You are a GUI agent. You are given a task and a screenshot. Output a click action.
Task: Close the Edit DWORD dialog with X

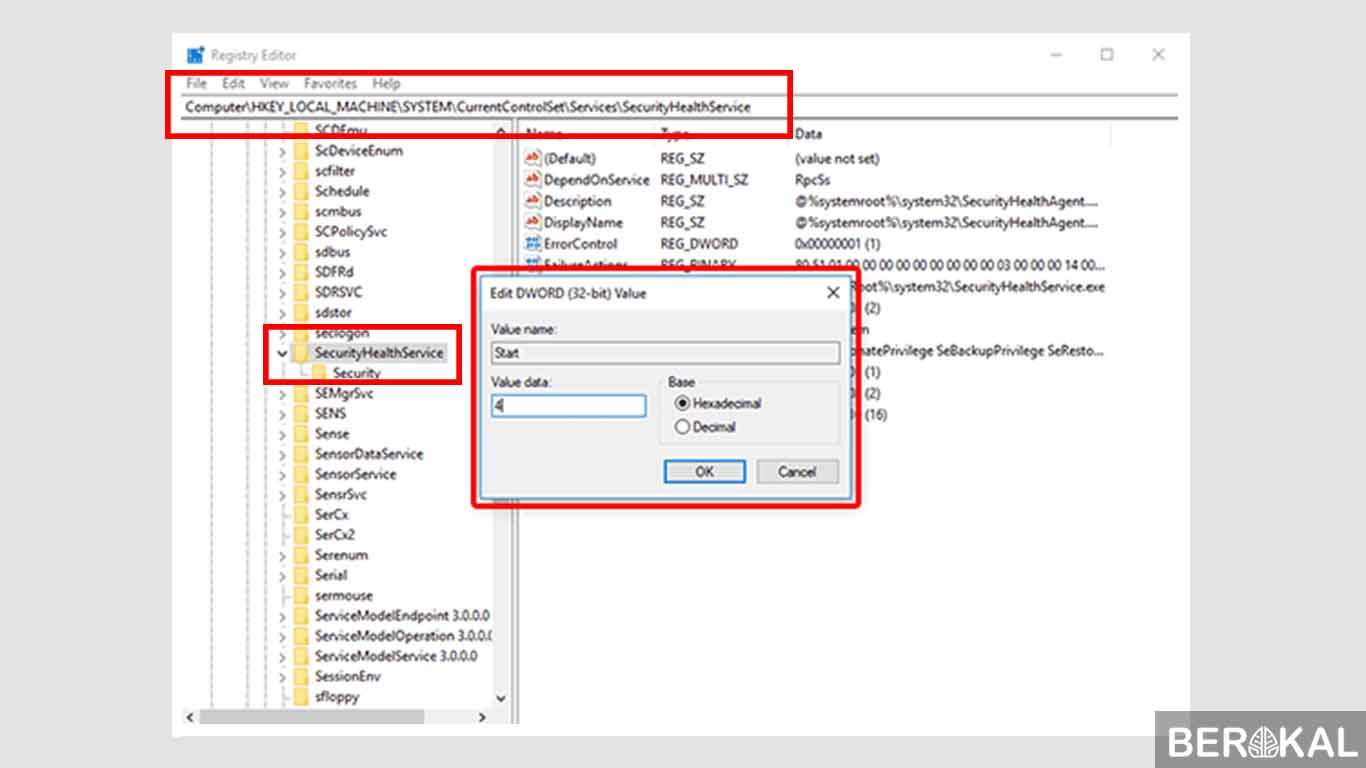tap(833, 293)
